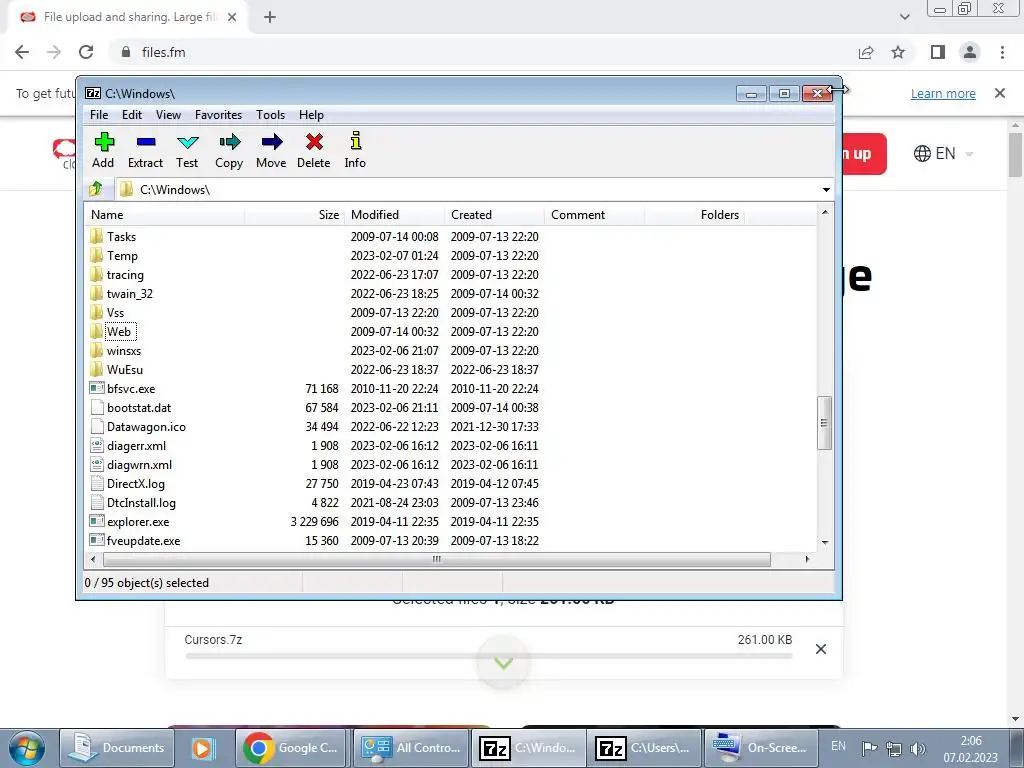
Task: Click the red Delete icon
Action: coord(314,142)
